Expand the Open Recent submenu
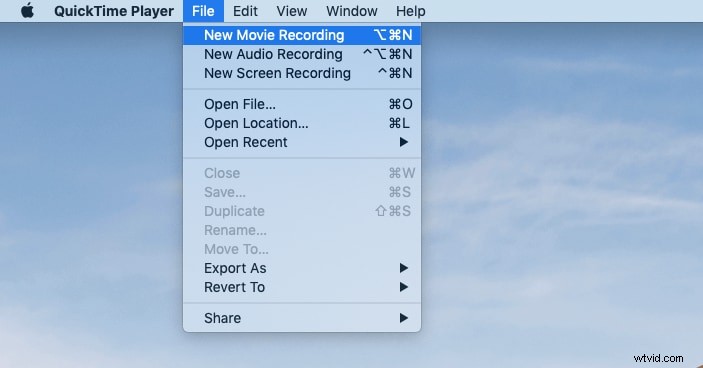This screenshot has width=703, height=368. click(x=302, y=142)
